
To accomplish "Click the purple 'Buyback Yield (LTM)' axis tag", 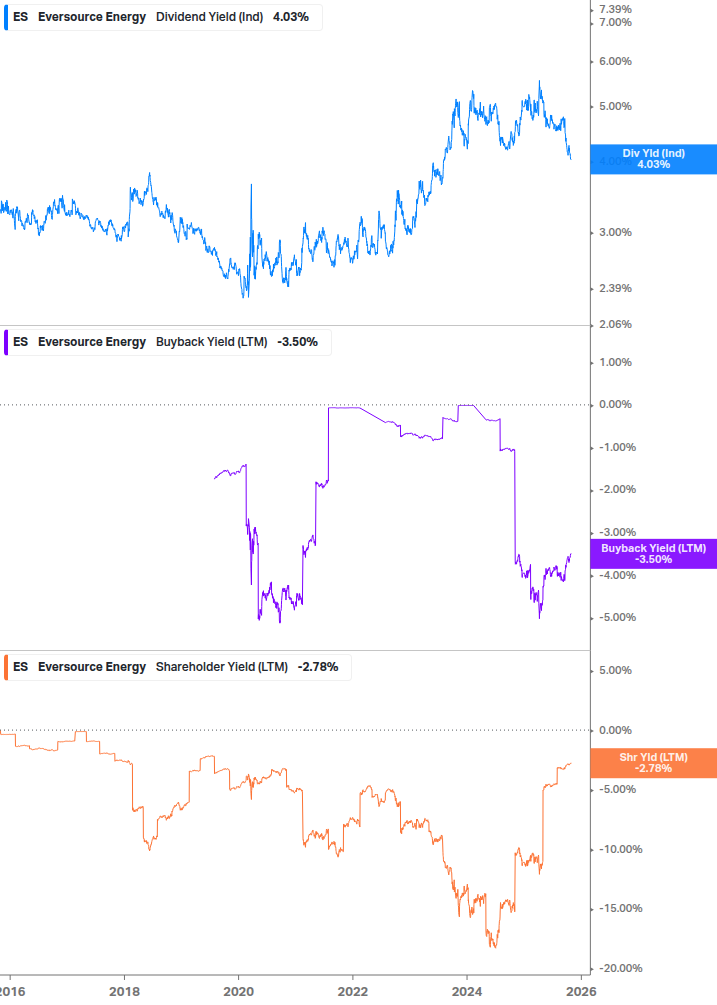I will click(654, 553).
